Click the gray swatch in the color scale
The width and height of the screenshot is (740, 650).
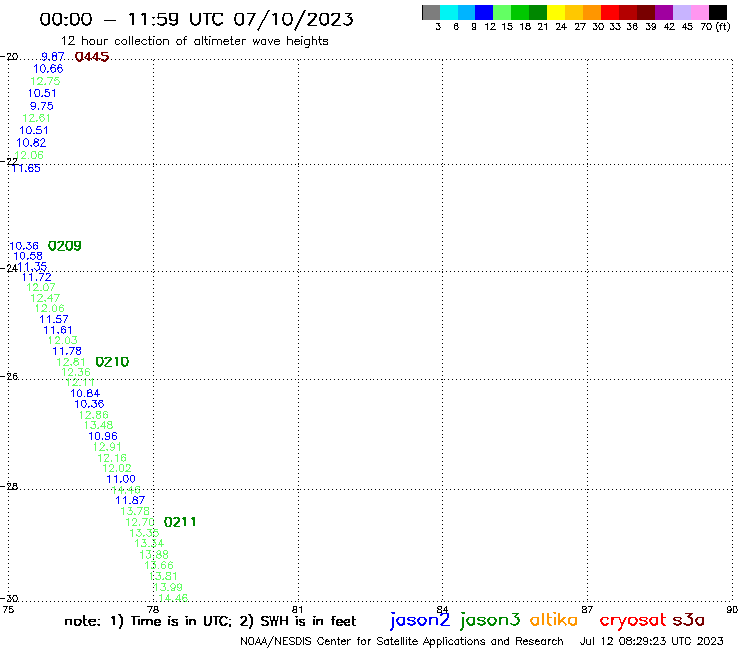(x=431, y=12)
